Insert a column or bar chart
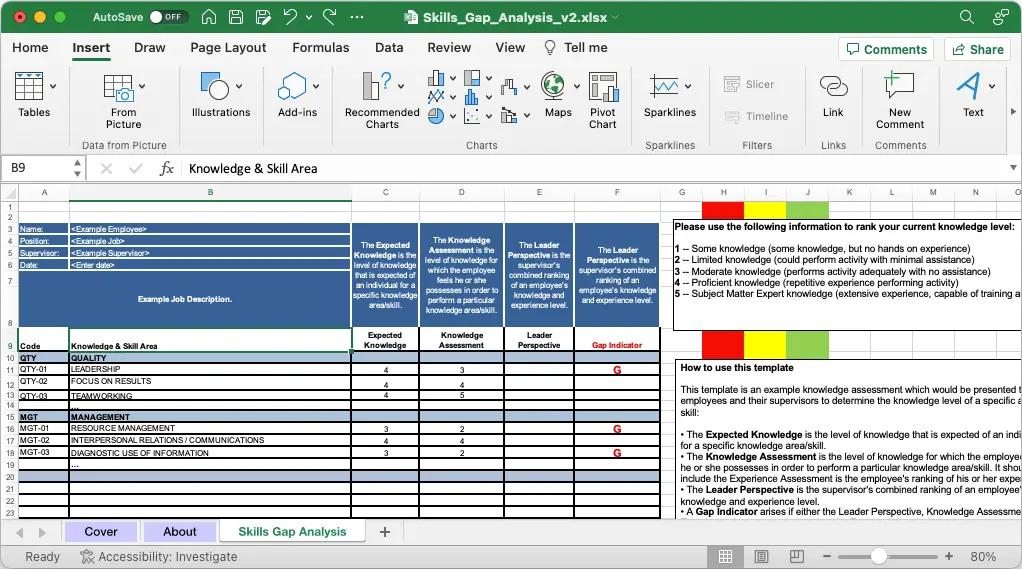Screen dimensions: 1022x569 [436, 79]
